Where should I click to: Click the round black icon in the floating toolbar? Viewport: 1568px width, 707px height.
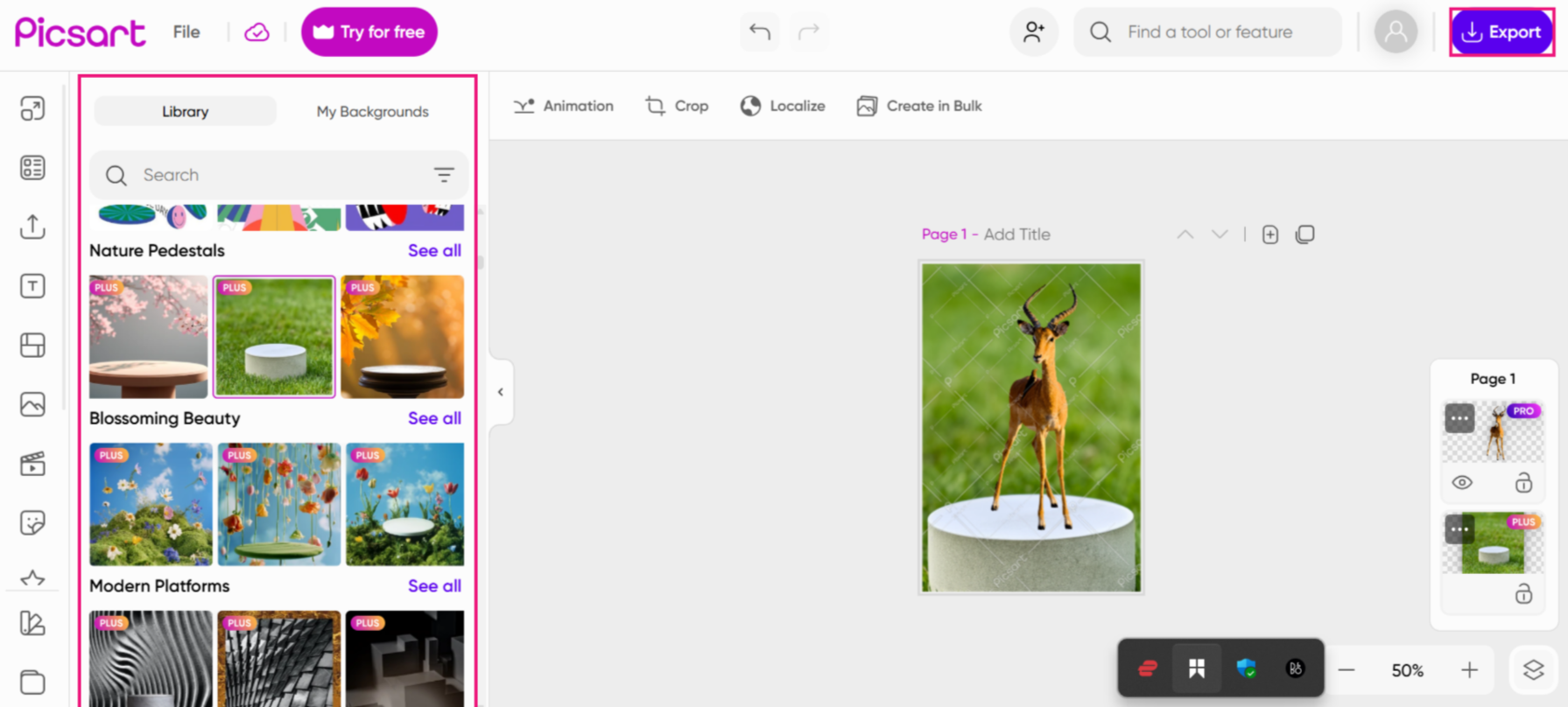coord(1296,669)
